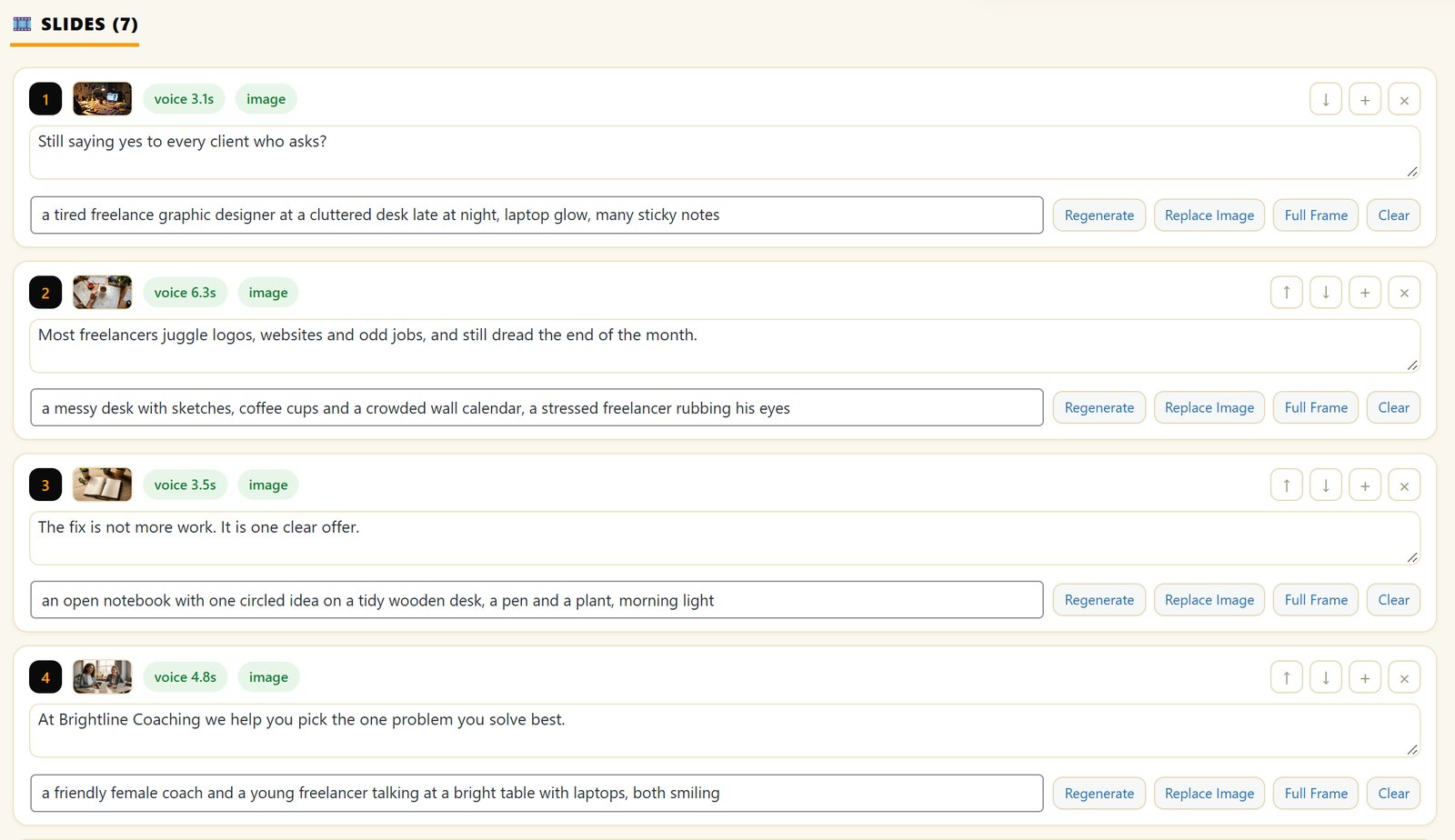Edit the open notebook image prompt
Viewport: 1455px width, 840px height.
537,600
